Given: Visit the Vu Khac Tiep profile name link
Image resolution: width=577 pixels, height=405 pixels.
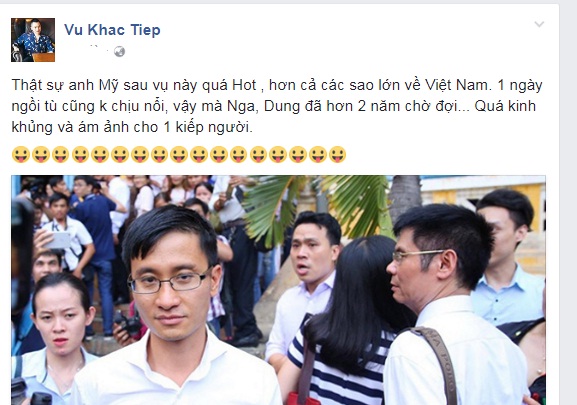Looking at the screenshot, I should [112, 30].
